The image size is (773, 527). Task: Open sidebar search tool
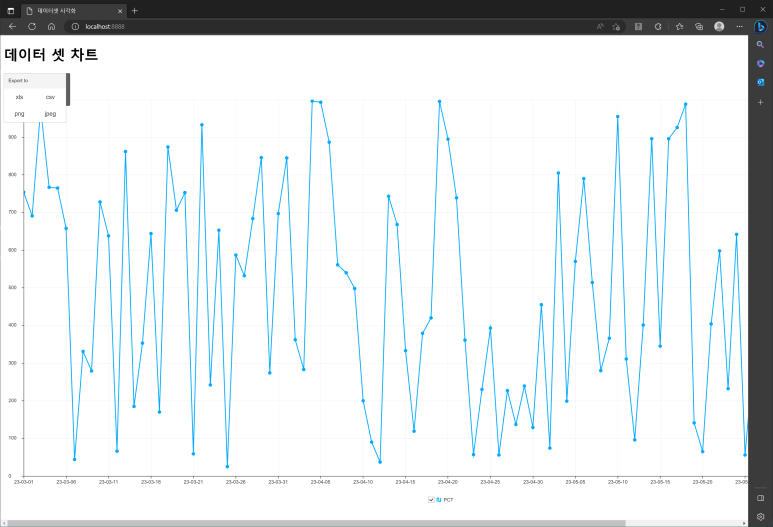761,44
